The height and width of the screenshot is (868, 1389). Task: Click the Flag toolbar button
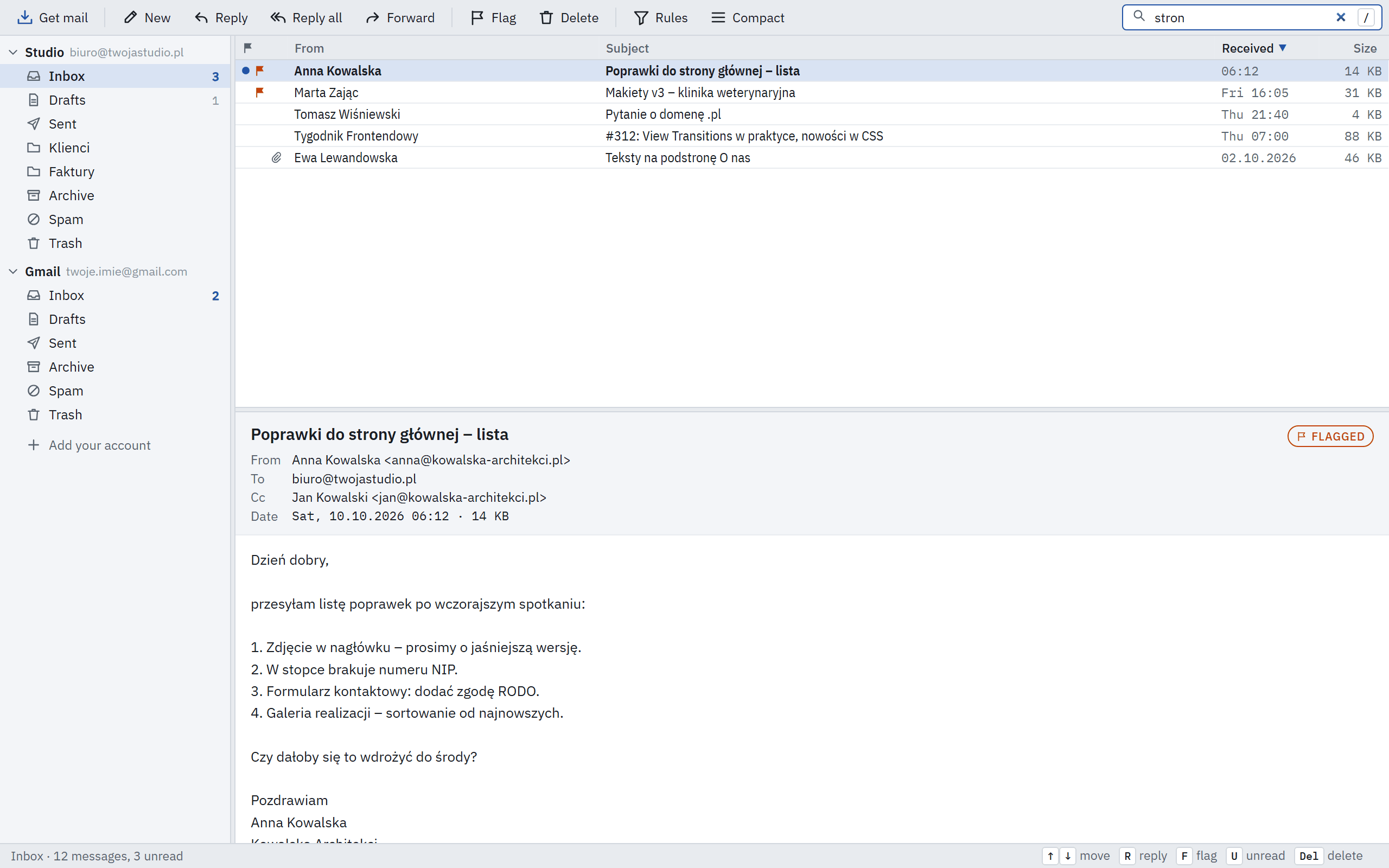(493, 18)
